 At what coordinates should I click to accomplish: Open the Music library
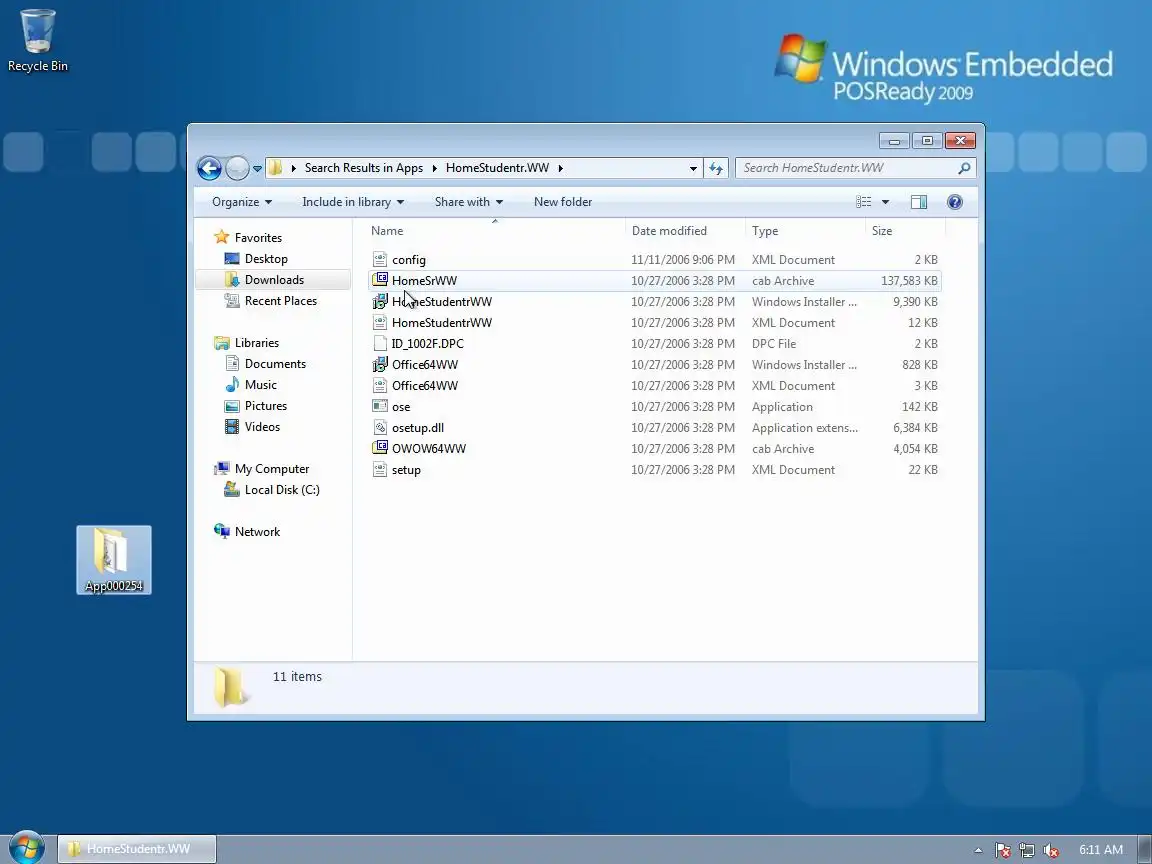[260, 385]
